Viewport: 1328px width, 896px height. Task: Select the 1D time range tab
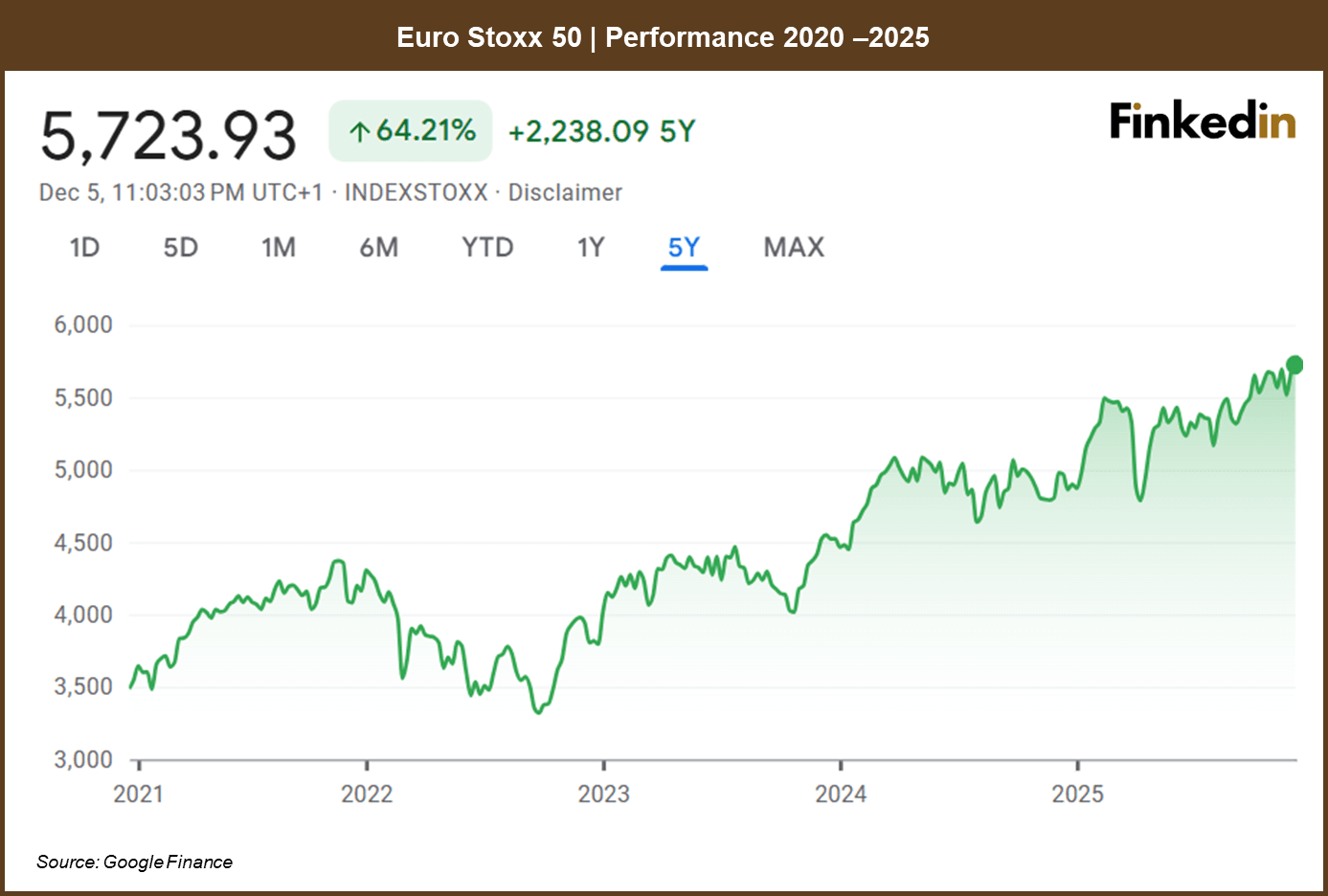[x=84, y=248]
